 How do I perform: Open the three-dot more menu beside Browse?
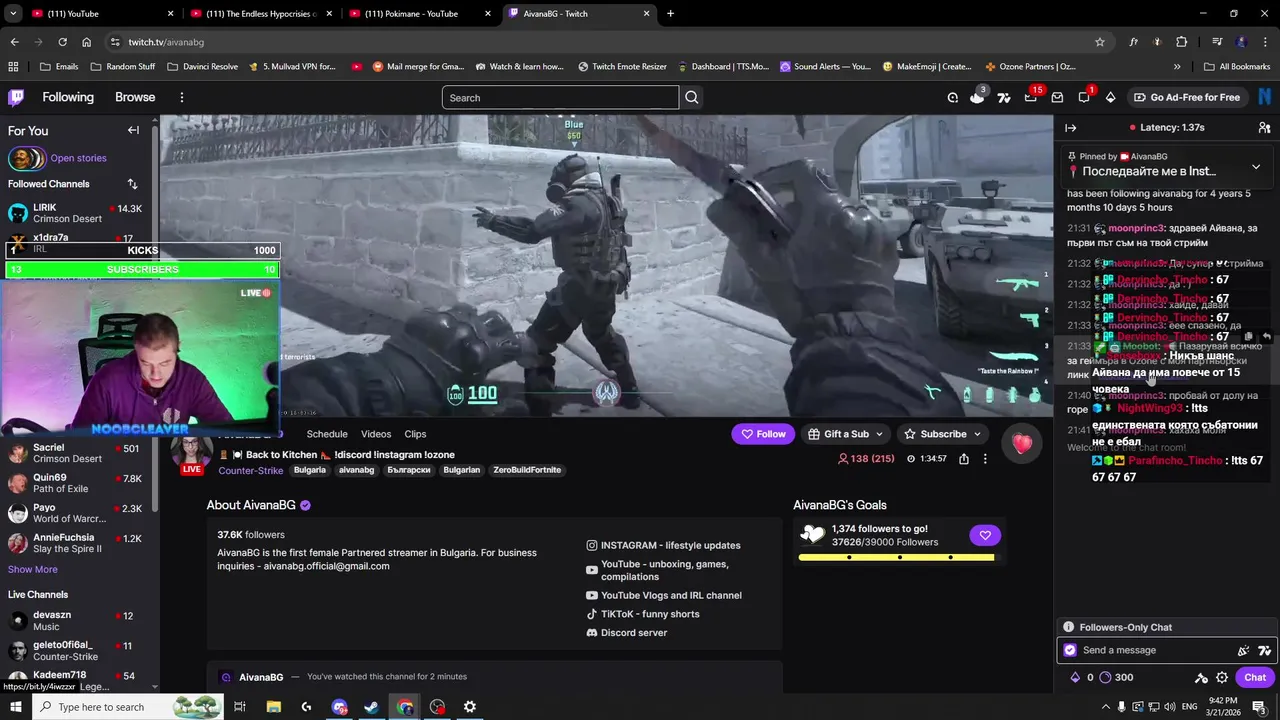(181, 97)
